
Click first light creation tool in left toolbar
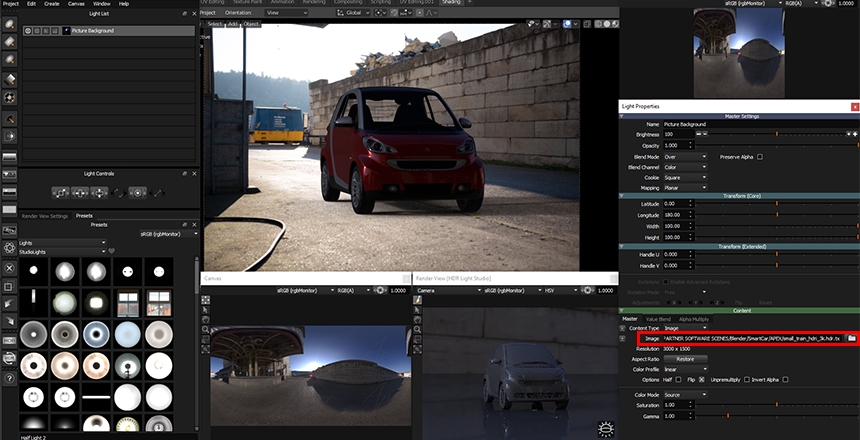click(x=9, y=24)
